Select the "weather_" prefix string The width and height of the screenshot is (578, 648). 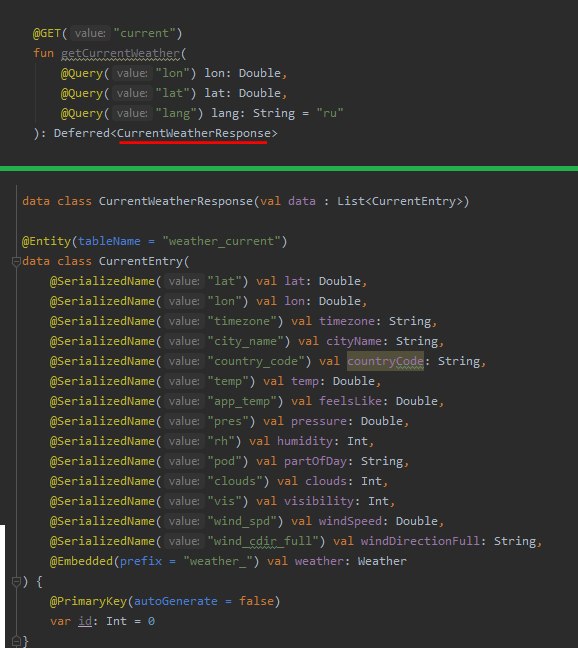(218, 561)
